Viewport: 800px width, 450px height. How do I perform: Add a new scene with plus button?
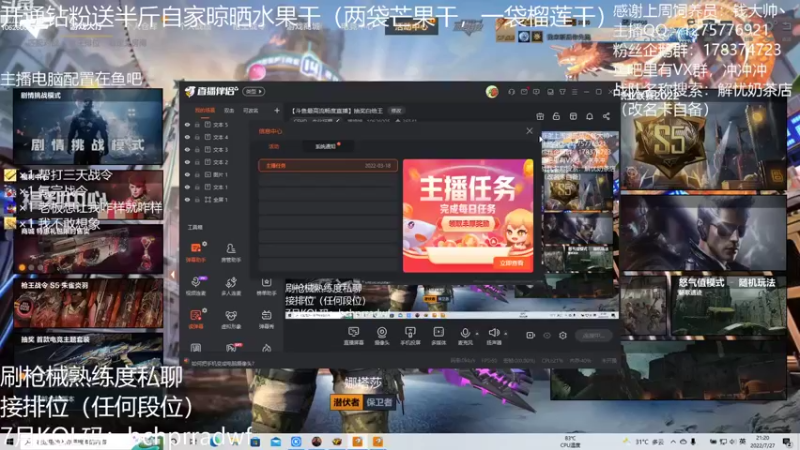coord(277,110)
